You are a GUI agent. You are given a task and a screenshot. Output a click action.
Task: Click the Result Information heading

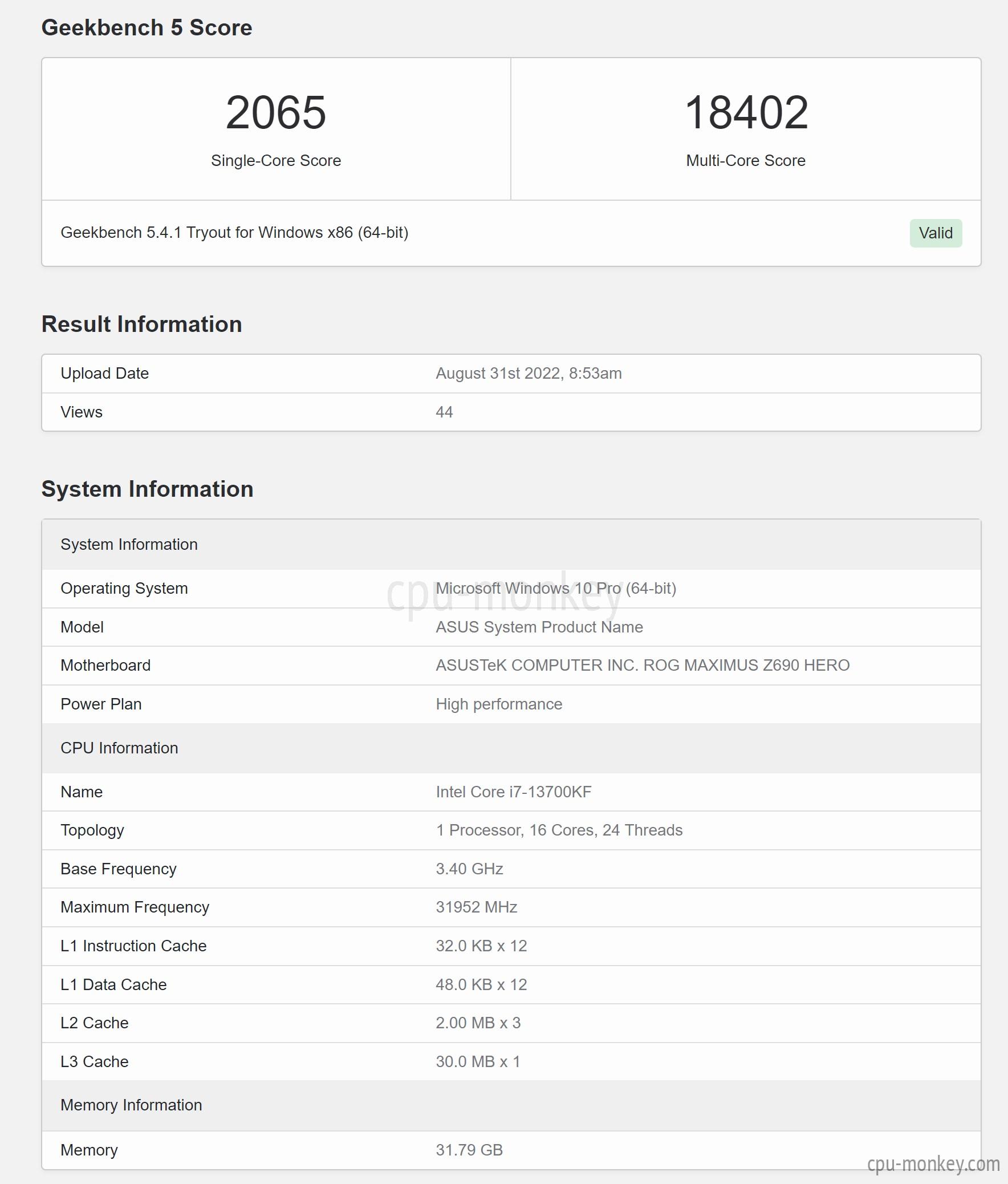tap(141, 324)
